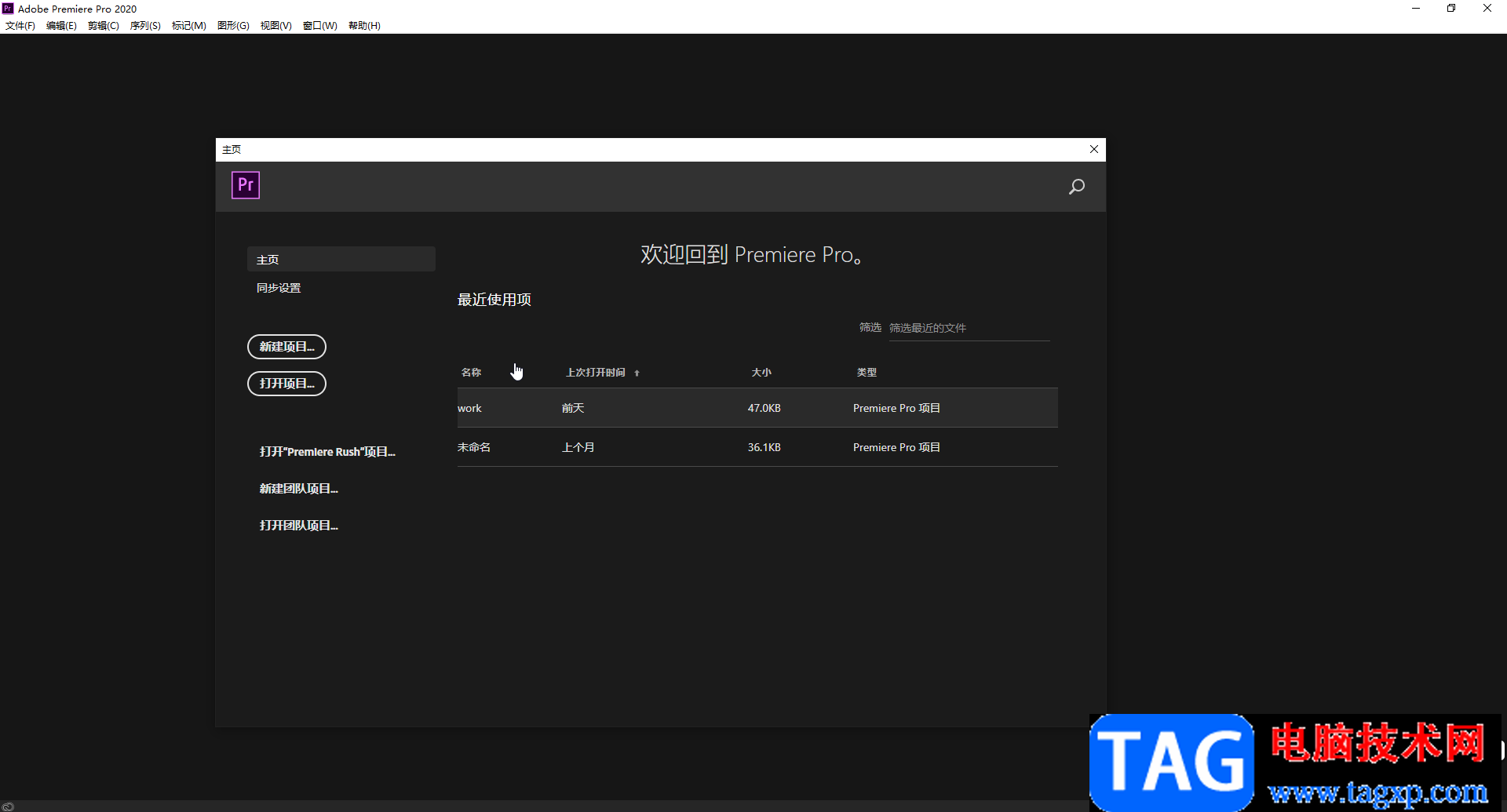The width and height of the screenshot is (1507, 812).
Task: Click 新建团队项目 link
Action: coord(299,489)
